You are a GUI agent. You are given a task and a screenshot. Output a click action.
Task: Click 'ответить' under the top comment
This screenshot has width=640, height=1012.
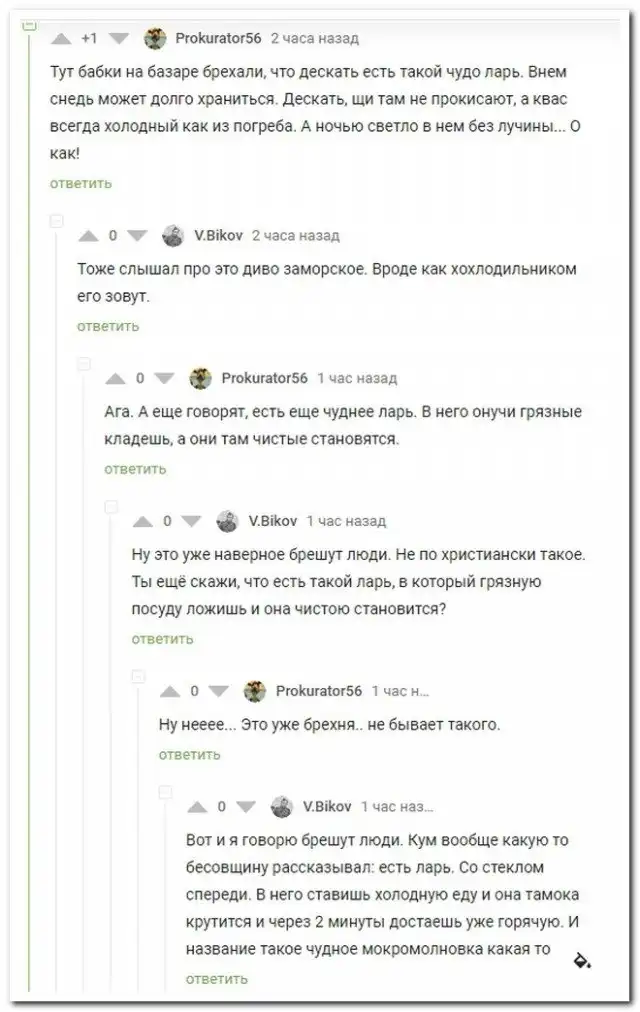[x=80, y=184]
